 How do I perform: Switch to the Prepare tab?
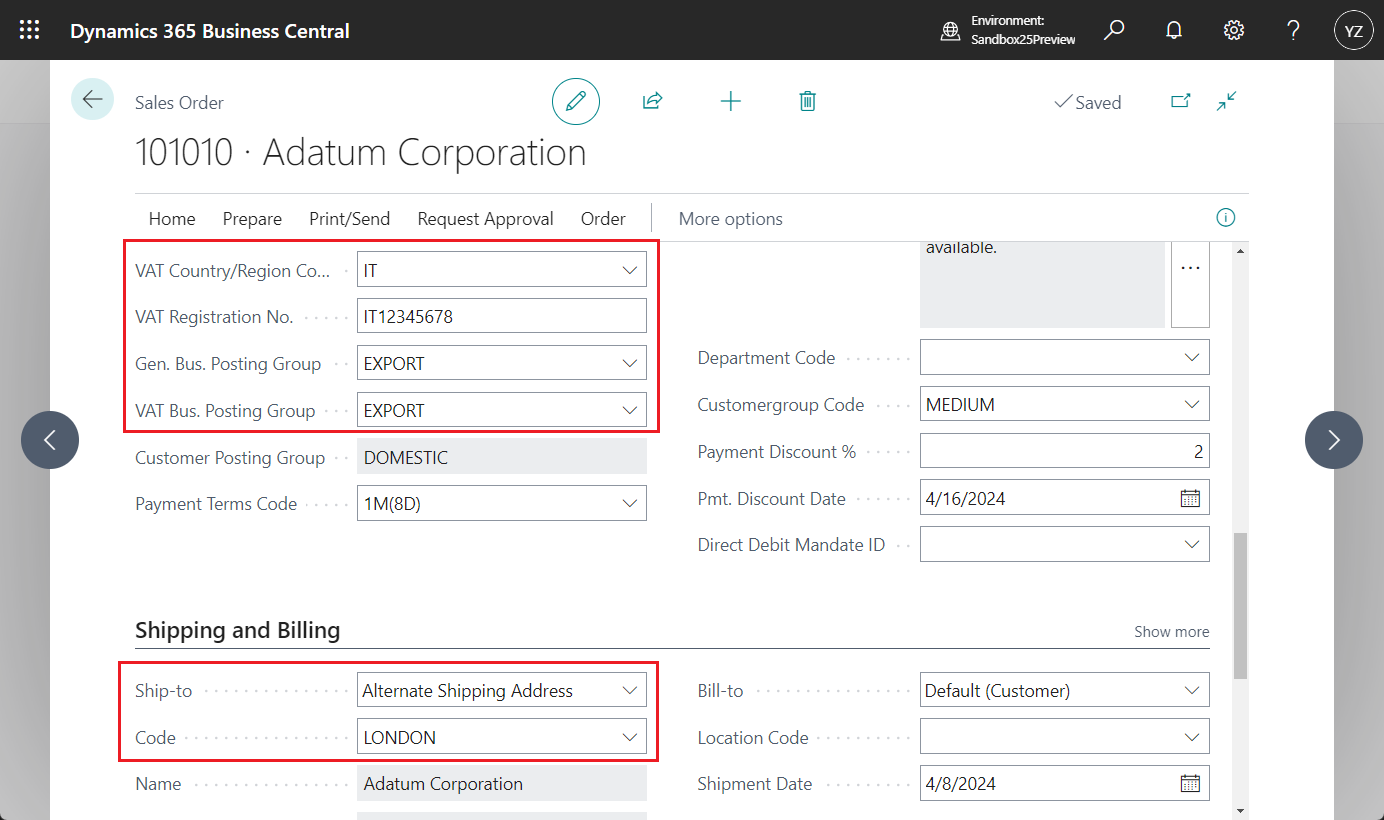[252, 218]
